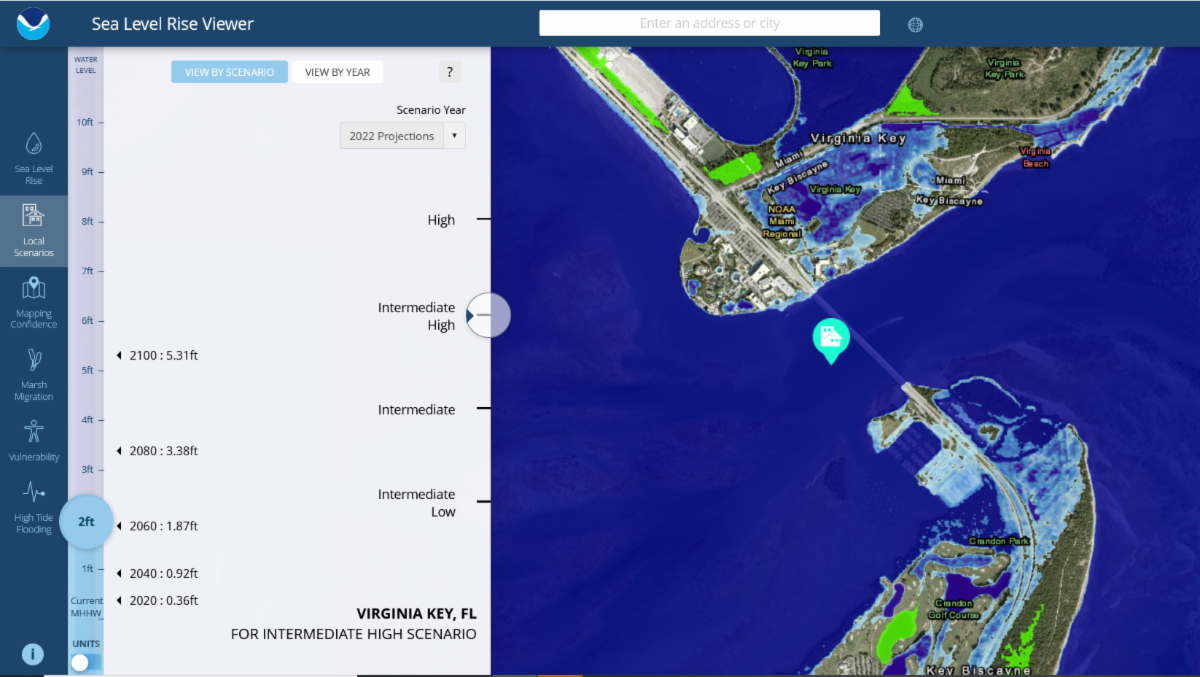This screenshot has width=1200, height=677.
Task: Collapse the 2100 : 5.31ft entry arrow
Action: (x=119, y=354)
